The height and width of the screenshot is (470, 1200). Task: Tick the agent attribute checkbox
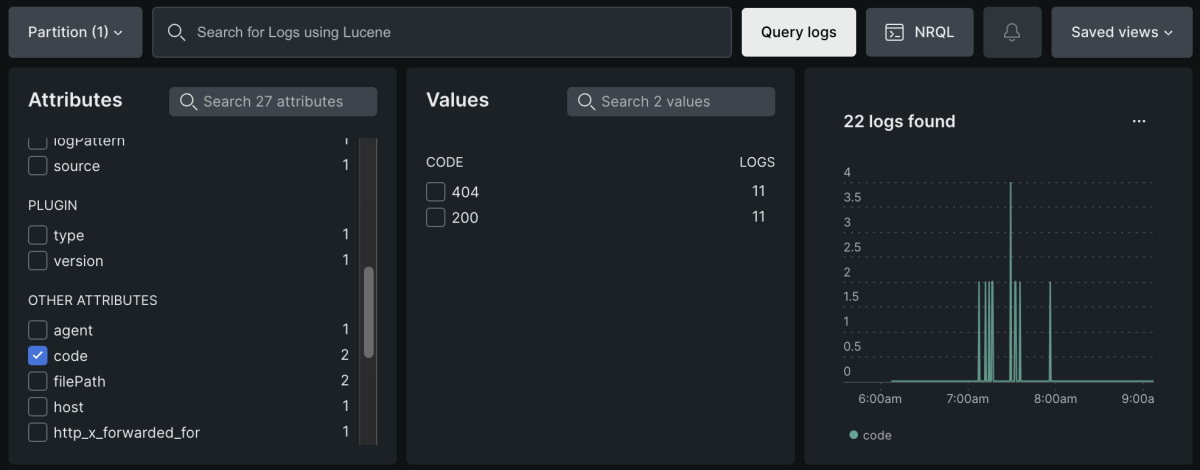pos(38,330)
